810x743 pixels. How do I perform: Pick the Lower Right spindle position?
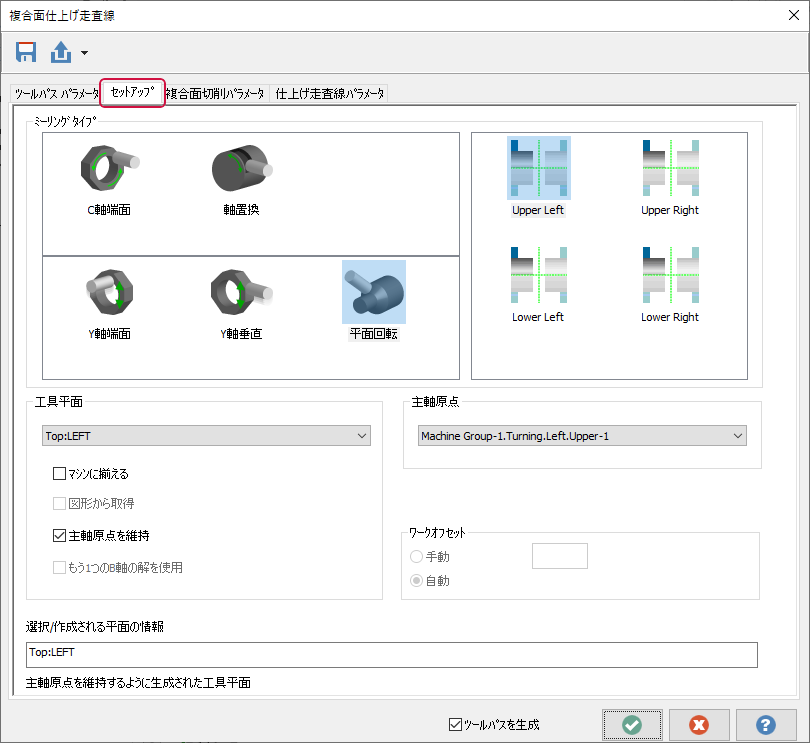click(670, 275)
